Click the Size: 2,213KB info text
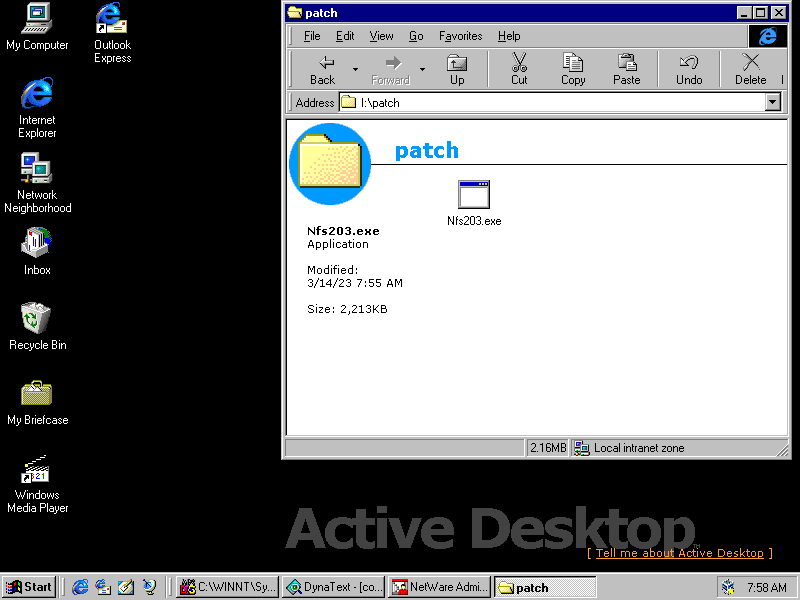This screenshot has height=600, width=800. [x=347, y=309]
